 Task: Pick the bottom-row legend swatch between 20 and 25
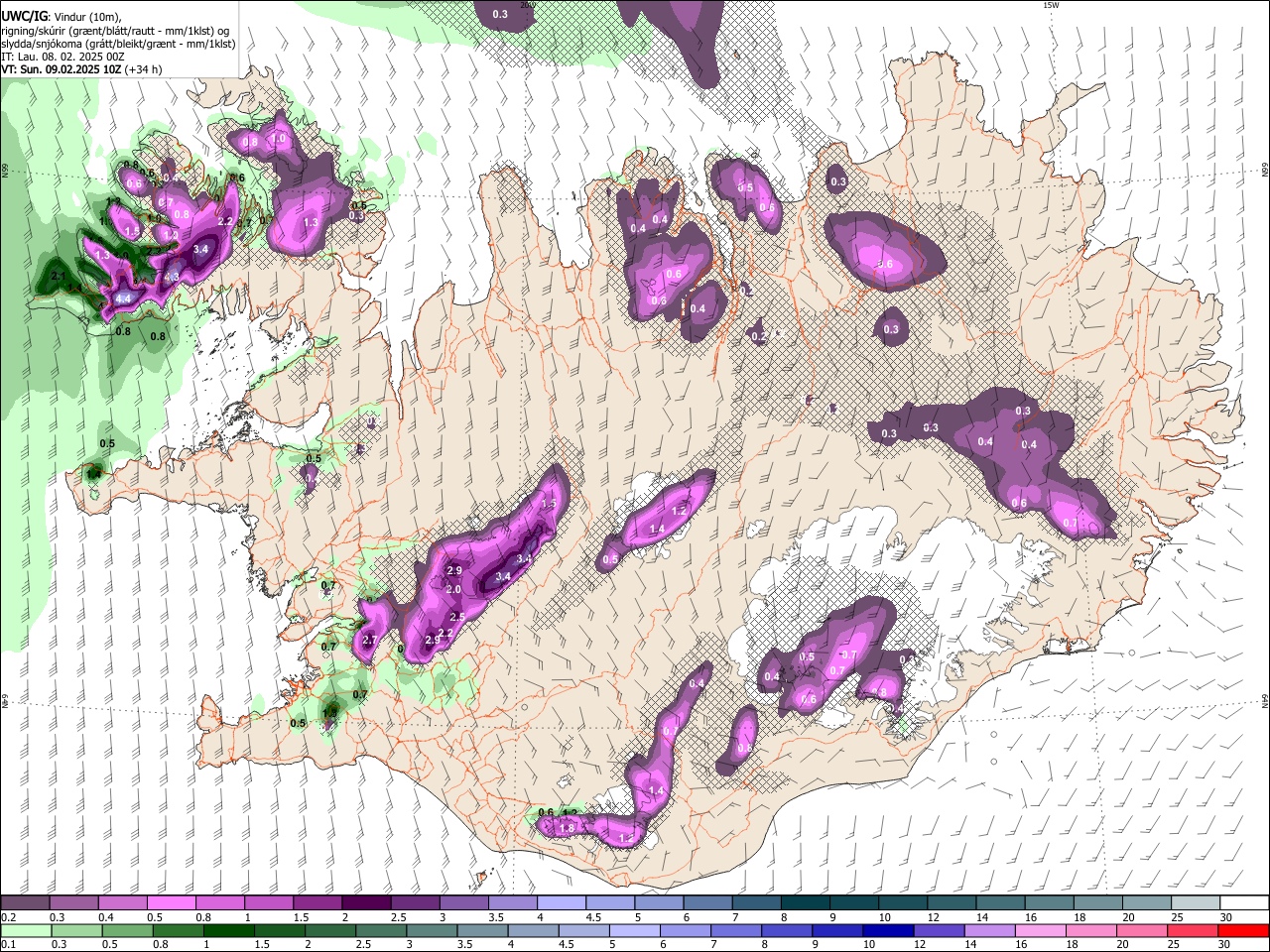click(x=1140, y=930)
